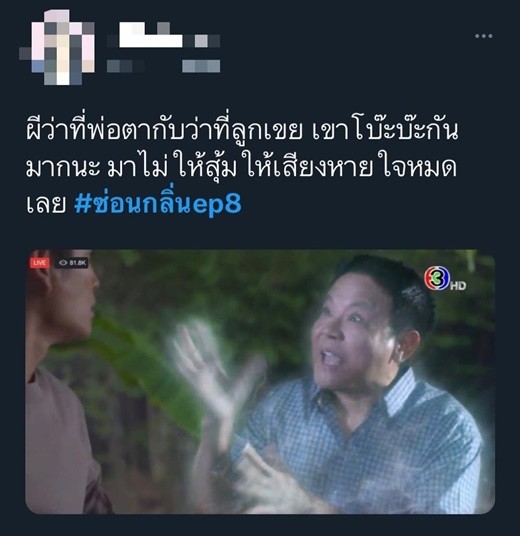Open the three-dot more options menu

click(x=483, y=36)
